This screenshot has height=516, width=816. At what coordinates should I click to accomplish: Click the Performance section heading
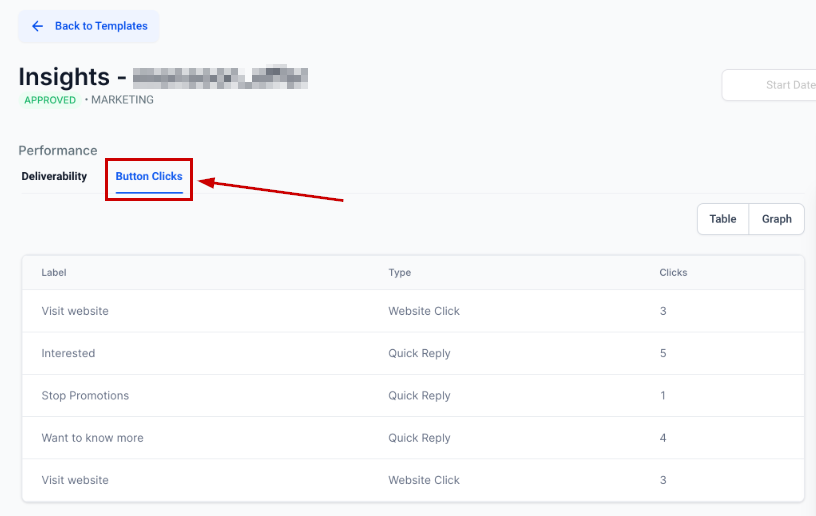pos(58,151)
